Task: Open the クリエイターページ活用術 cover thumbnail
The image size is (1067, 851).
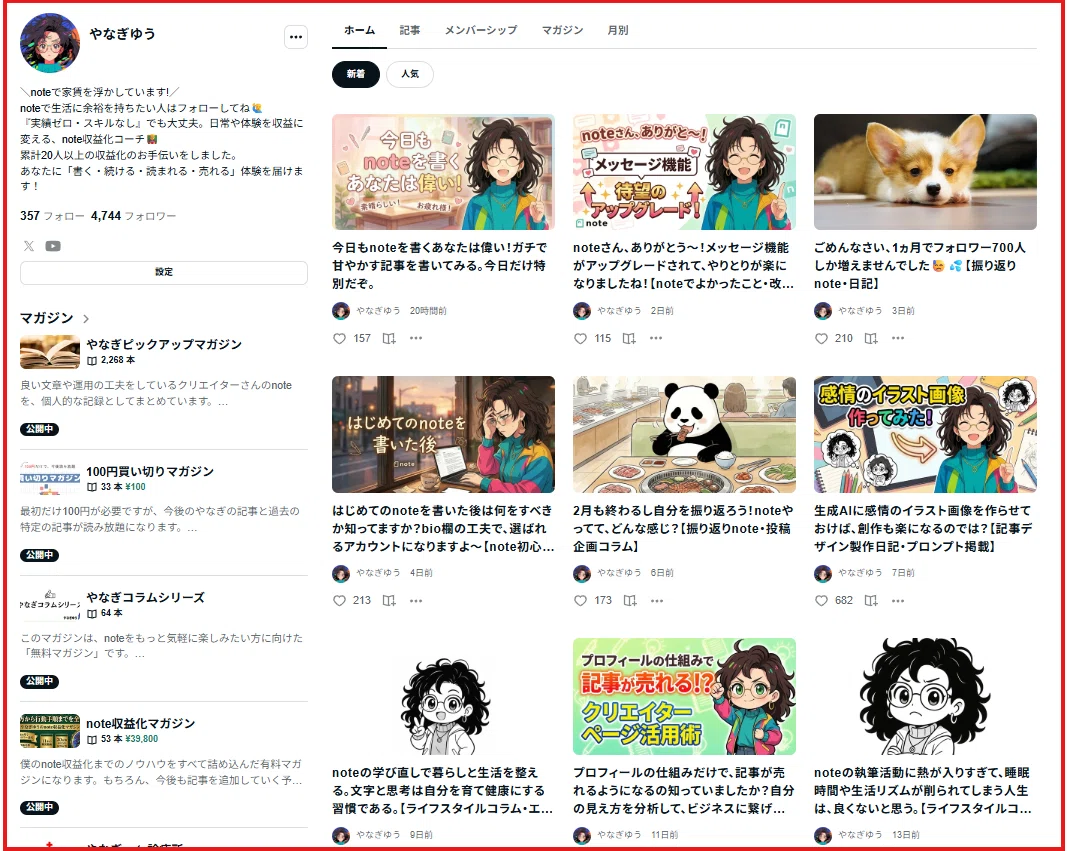Action: pyautogui.click(x=685, y=697)
